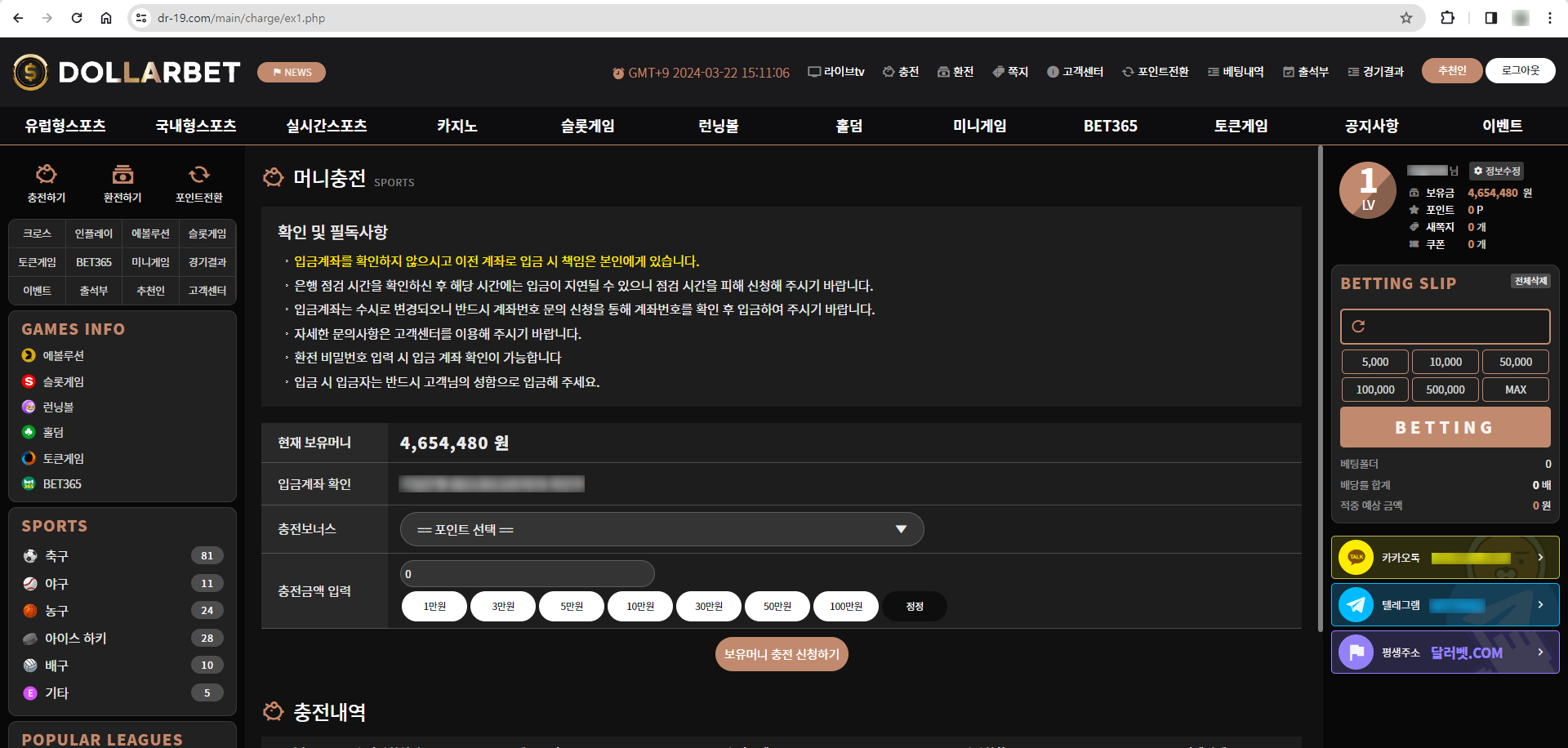1568x748 pixels.
Task: Select 배구 volleyball in Sports list
Action: click(122, 666)
